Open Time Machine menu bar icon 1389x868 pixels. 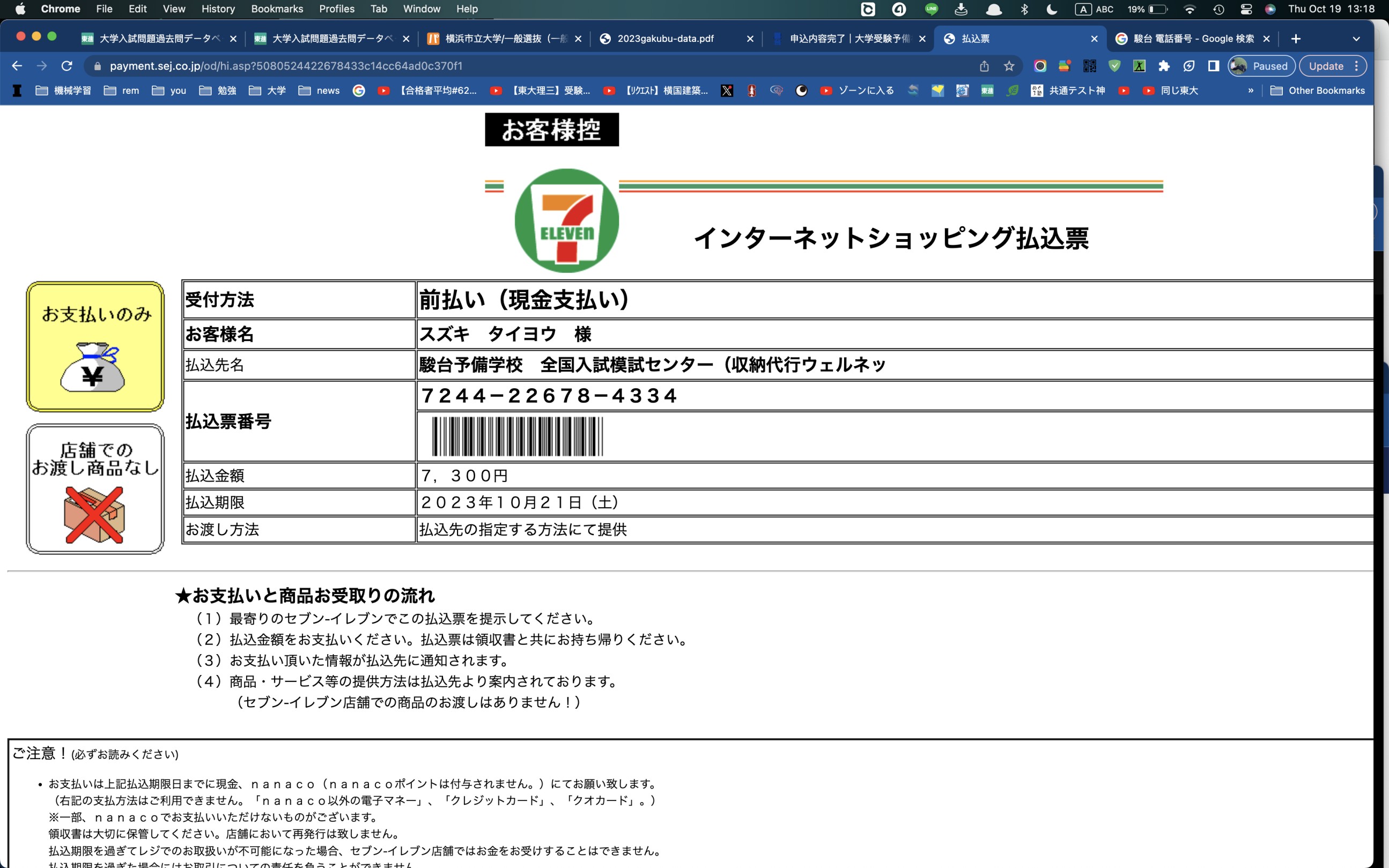[1218, 9]
